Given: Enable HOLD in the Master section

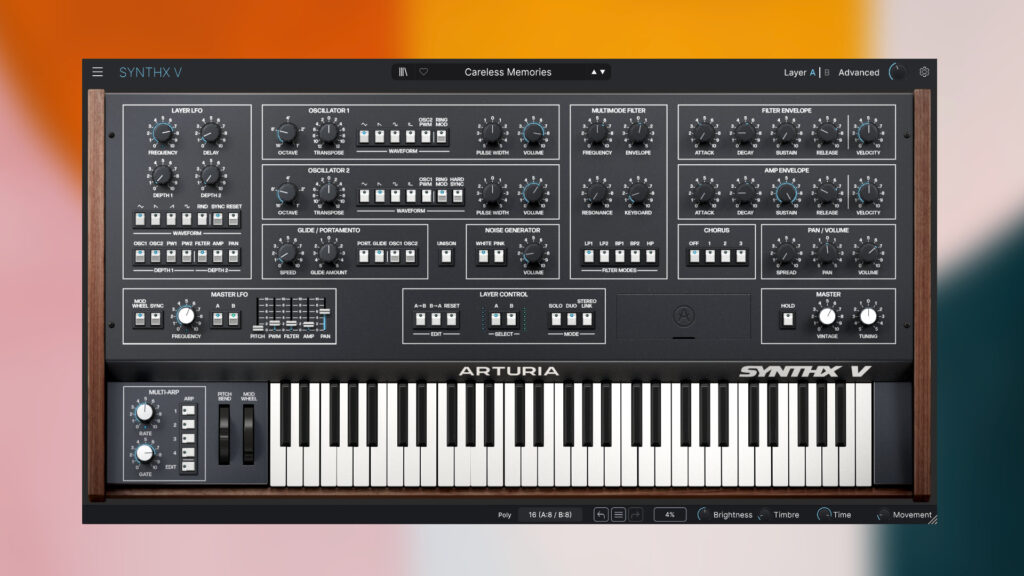Looking at the screenshot, I should click(x=789, y=318).
